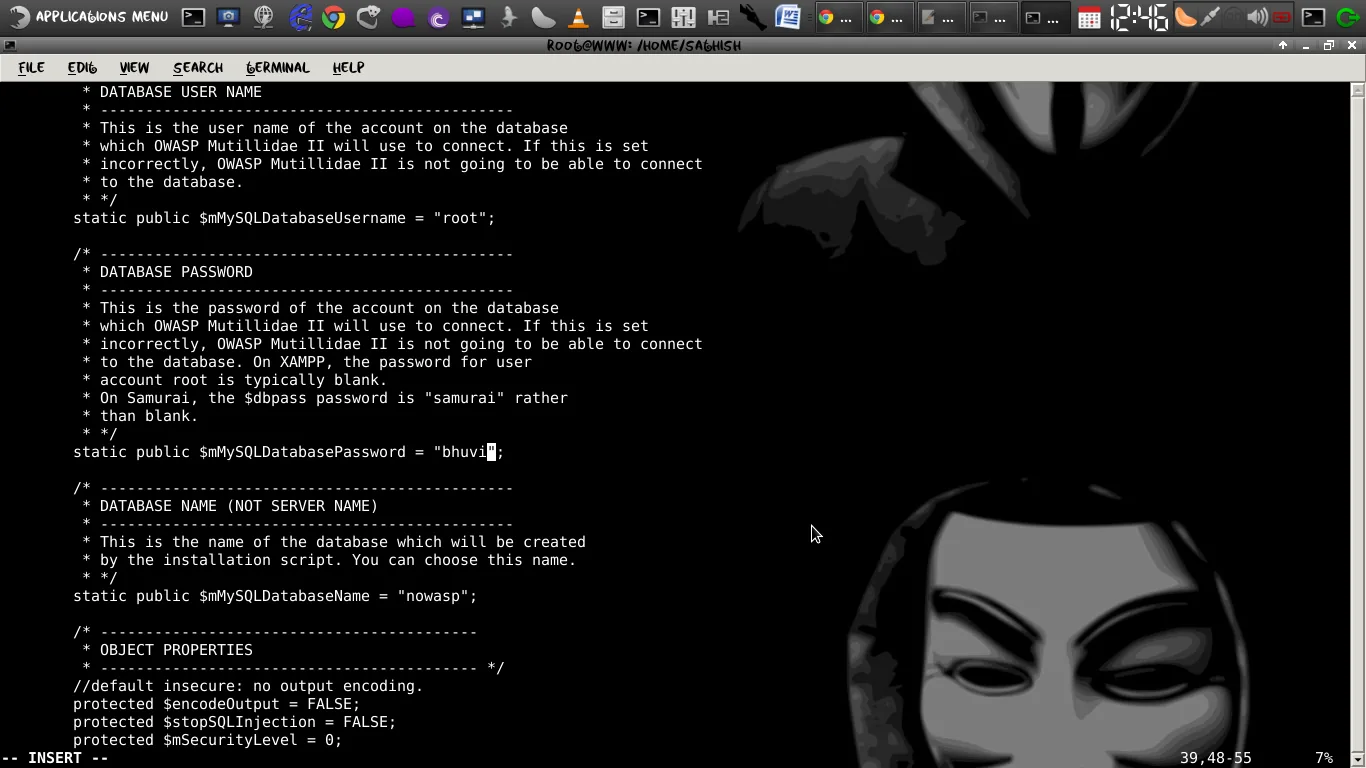Screen dimensions: 1366x768
Task: Open the Edit menu
Action: pyautogui.click(x=82, y=68)
